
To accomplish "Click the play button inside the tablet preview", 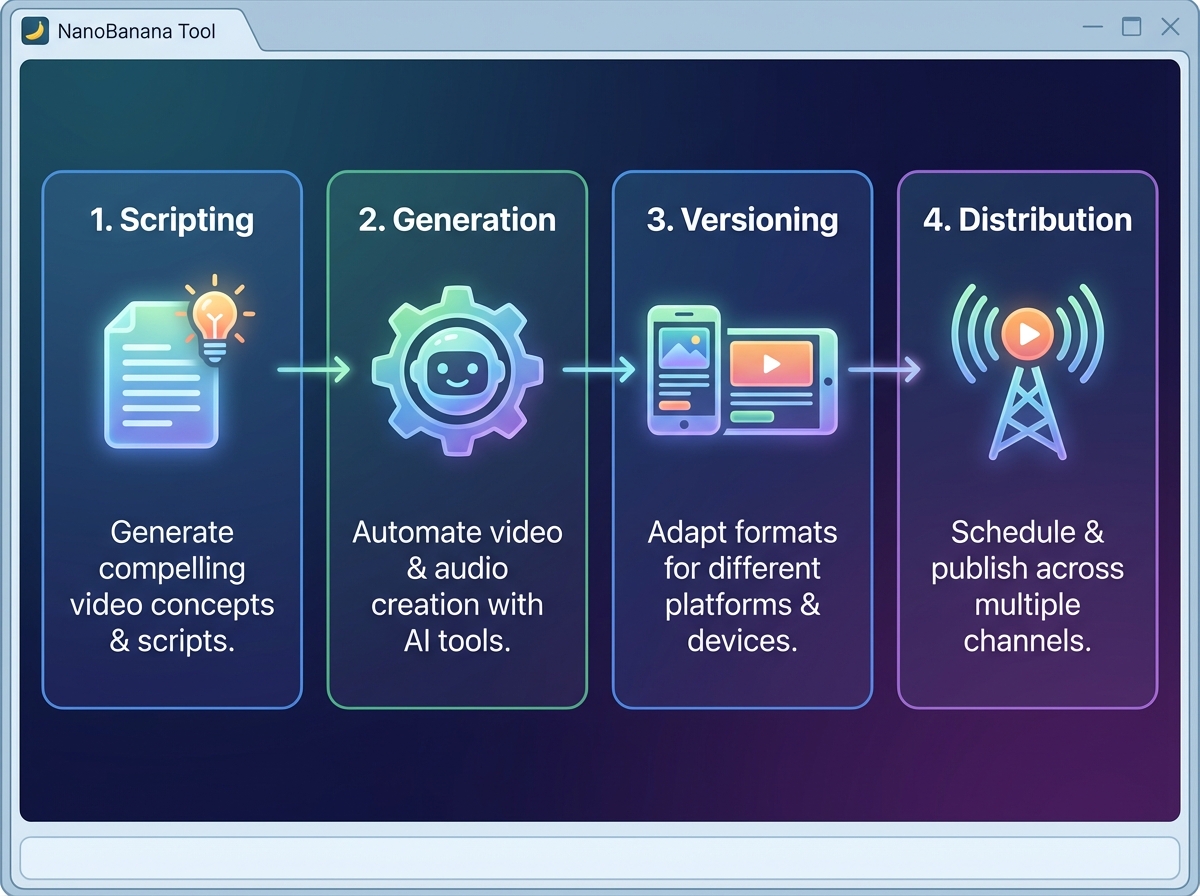I will pos(772,364).
